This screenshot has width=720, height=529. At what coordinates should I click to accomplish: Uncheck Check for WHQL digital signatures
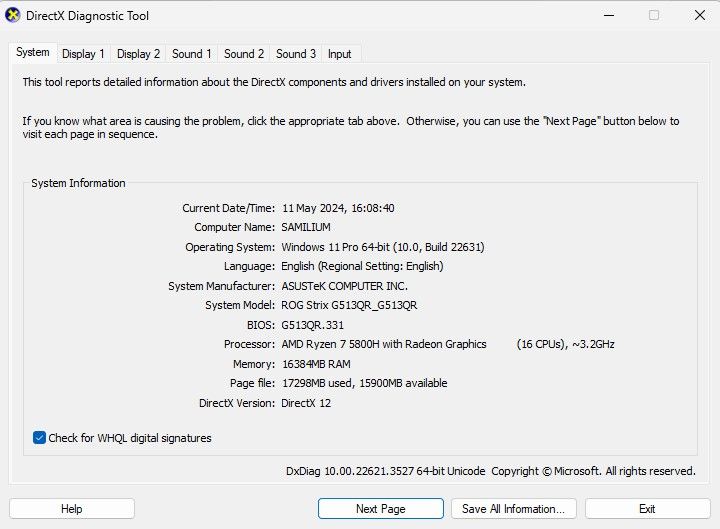(x=39, y=438)
